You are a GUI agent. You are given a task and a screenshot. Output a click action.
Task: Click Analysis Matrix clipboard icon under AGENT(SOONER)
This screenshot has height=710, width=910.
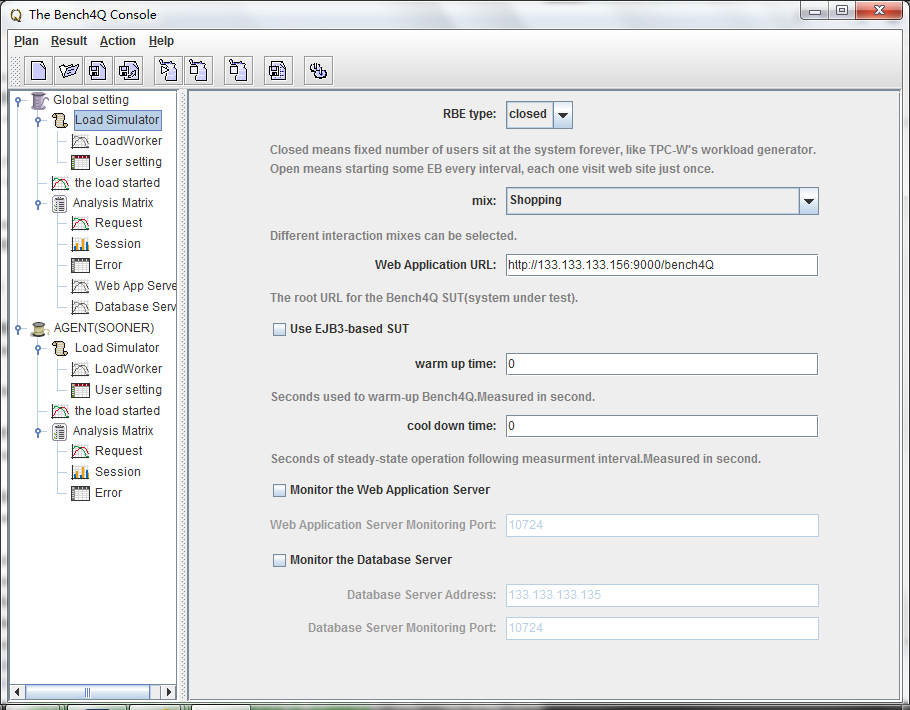(59, 431)
